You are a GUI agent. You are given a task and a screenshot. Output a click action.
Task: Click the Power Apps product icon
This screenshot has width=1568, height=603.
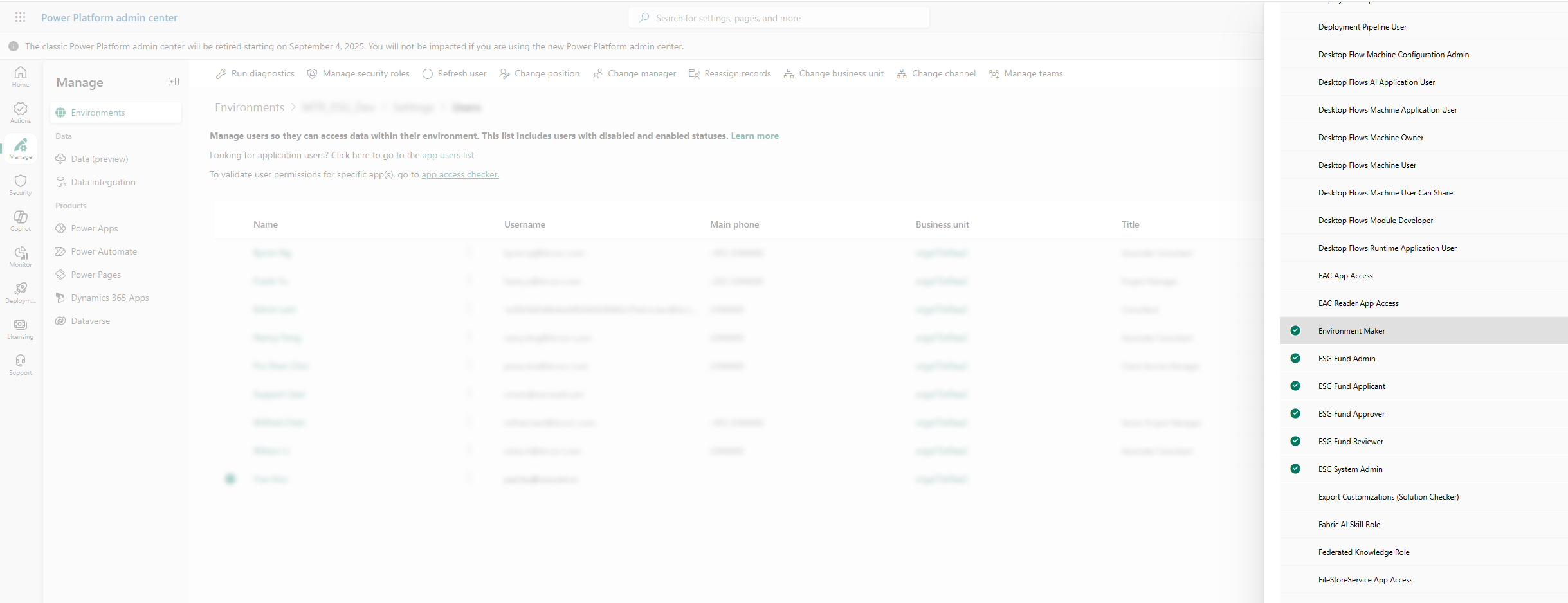(60, 228)
